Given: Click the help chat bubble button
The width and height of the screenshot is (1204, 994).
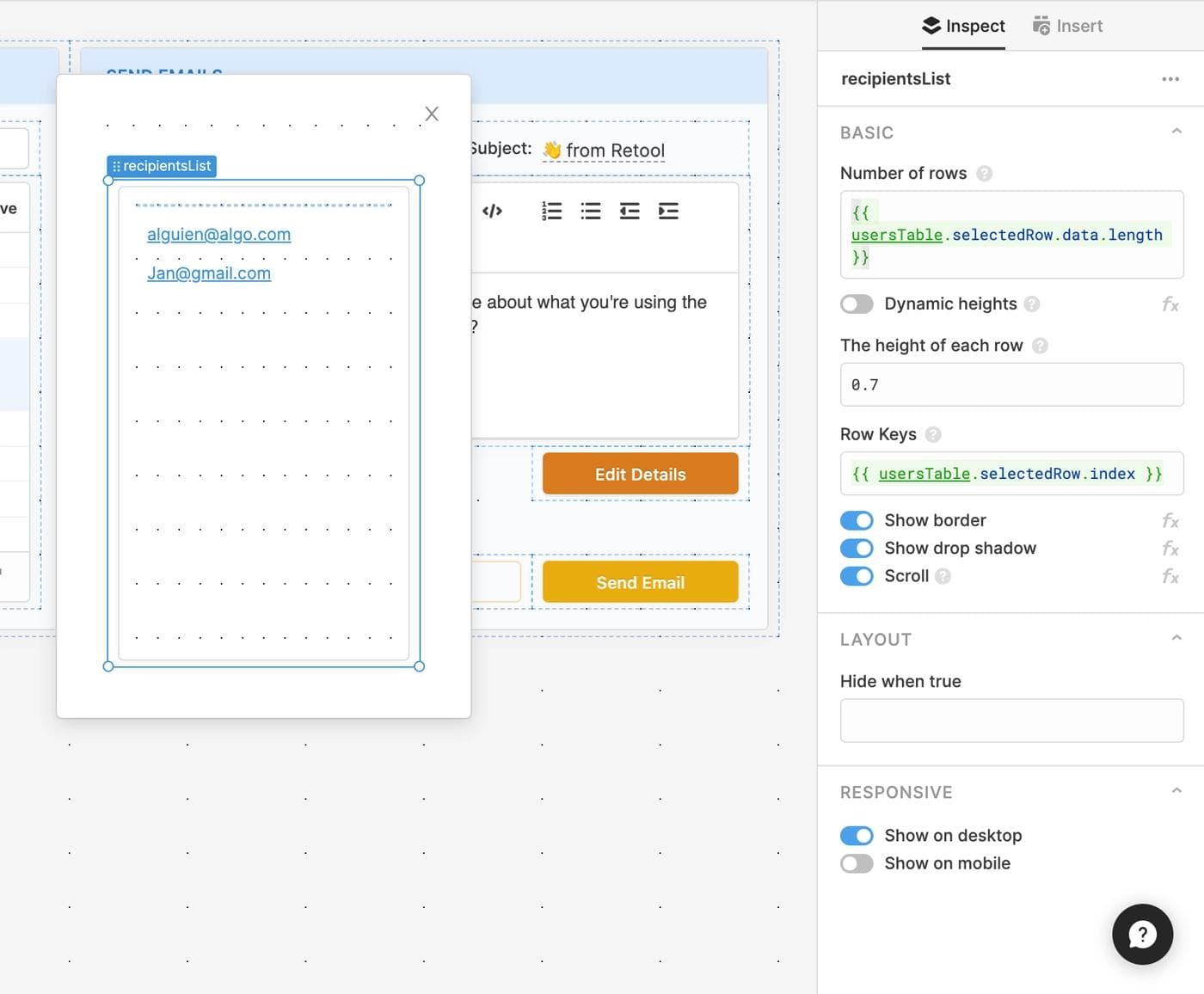Looking at the screenshot, I should (x=1142, y=934).
